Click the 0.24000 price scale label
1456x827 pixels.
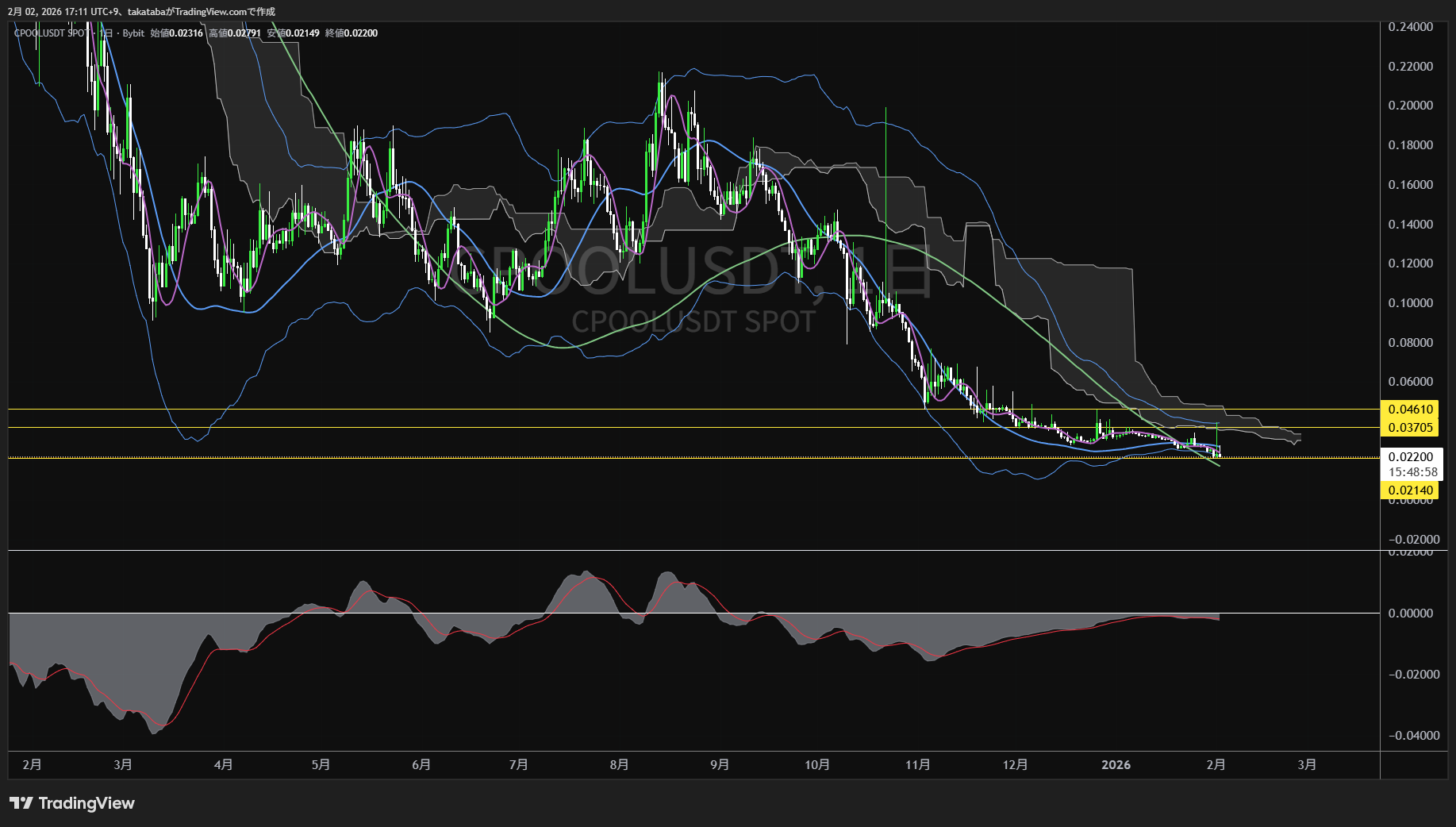point(1410,27)
